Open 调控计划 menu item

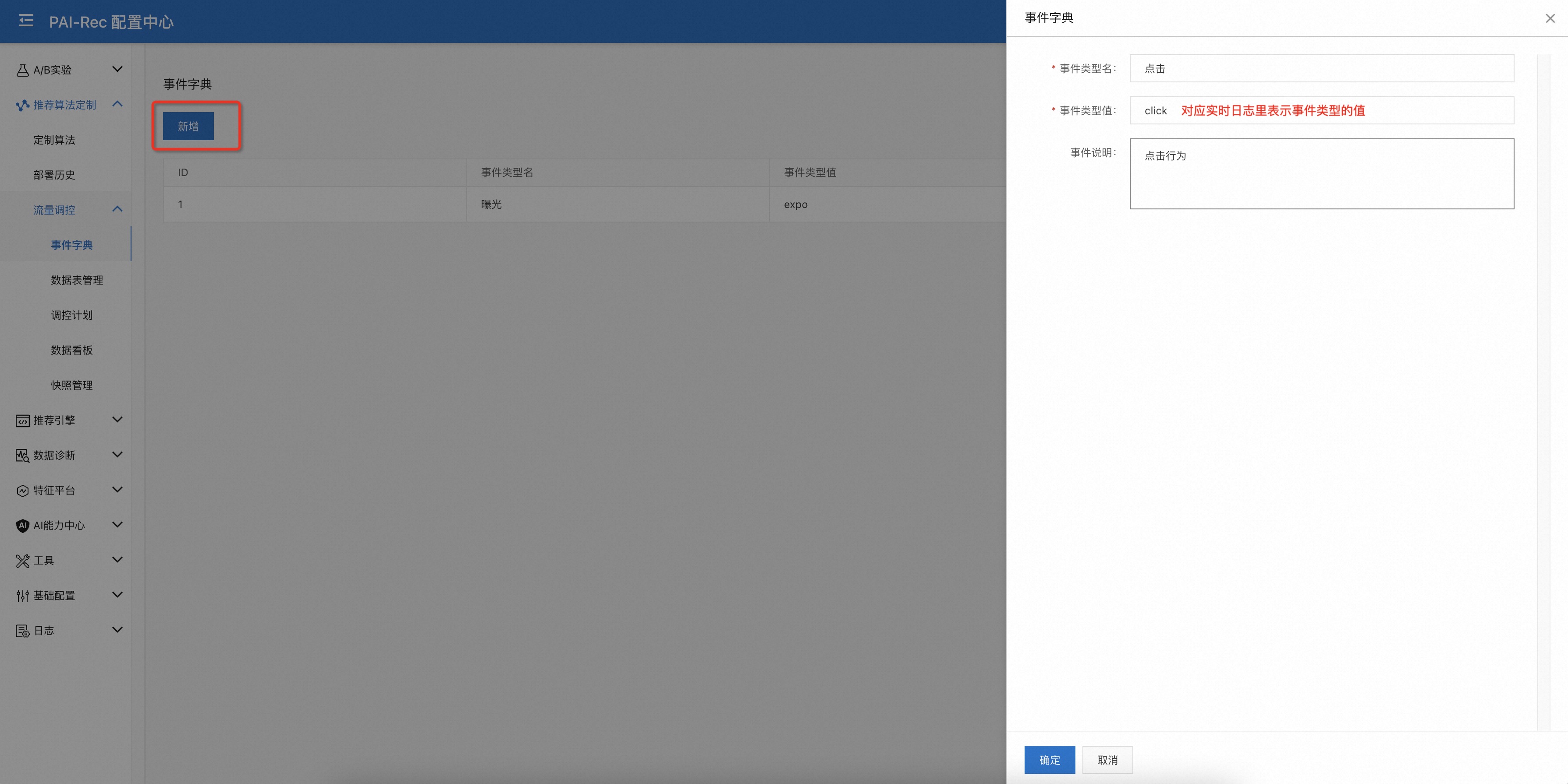[66, 315]
